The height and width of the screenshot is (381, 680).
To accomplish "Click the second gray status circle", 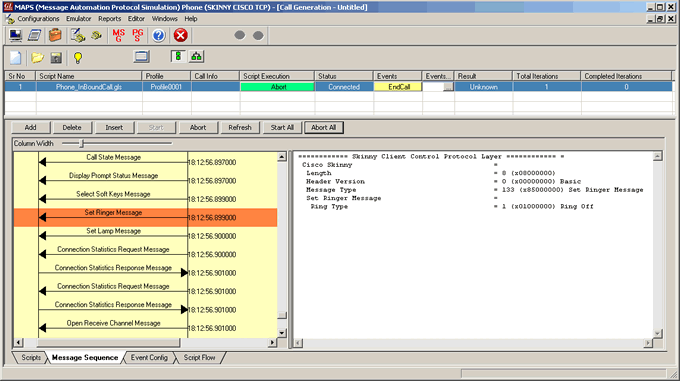I will click(258, 35).
